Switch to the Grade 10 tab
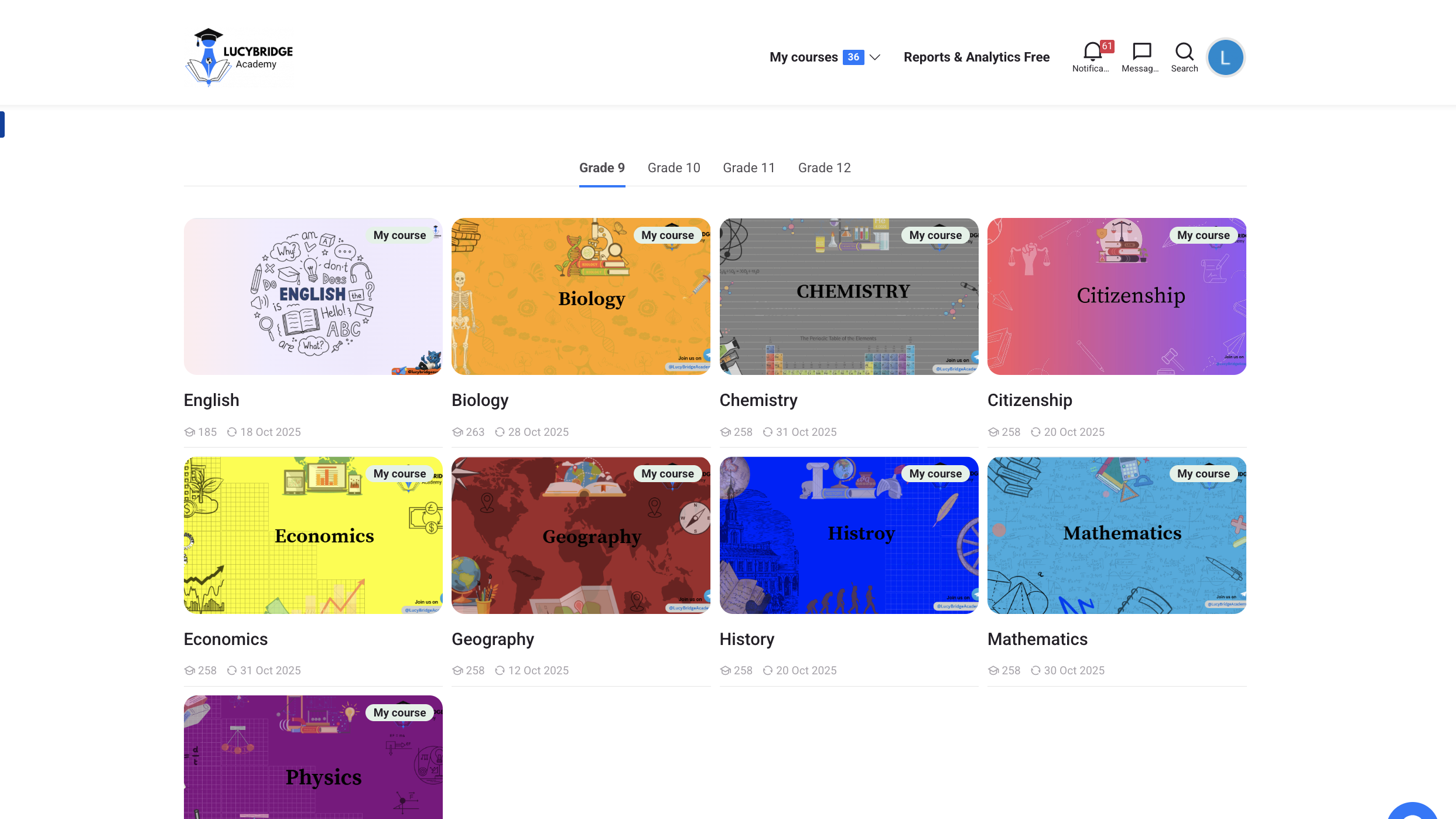Image resolution: width=1456 pixels, height=819 pixels. pyautogui.click(x=674, y=168)
